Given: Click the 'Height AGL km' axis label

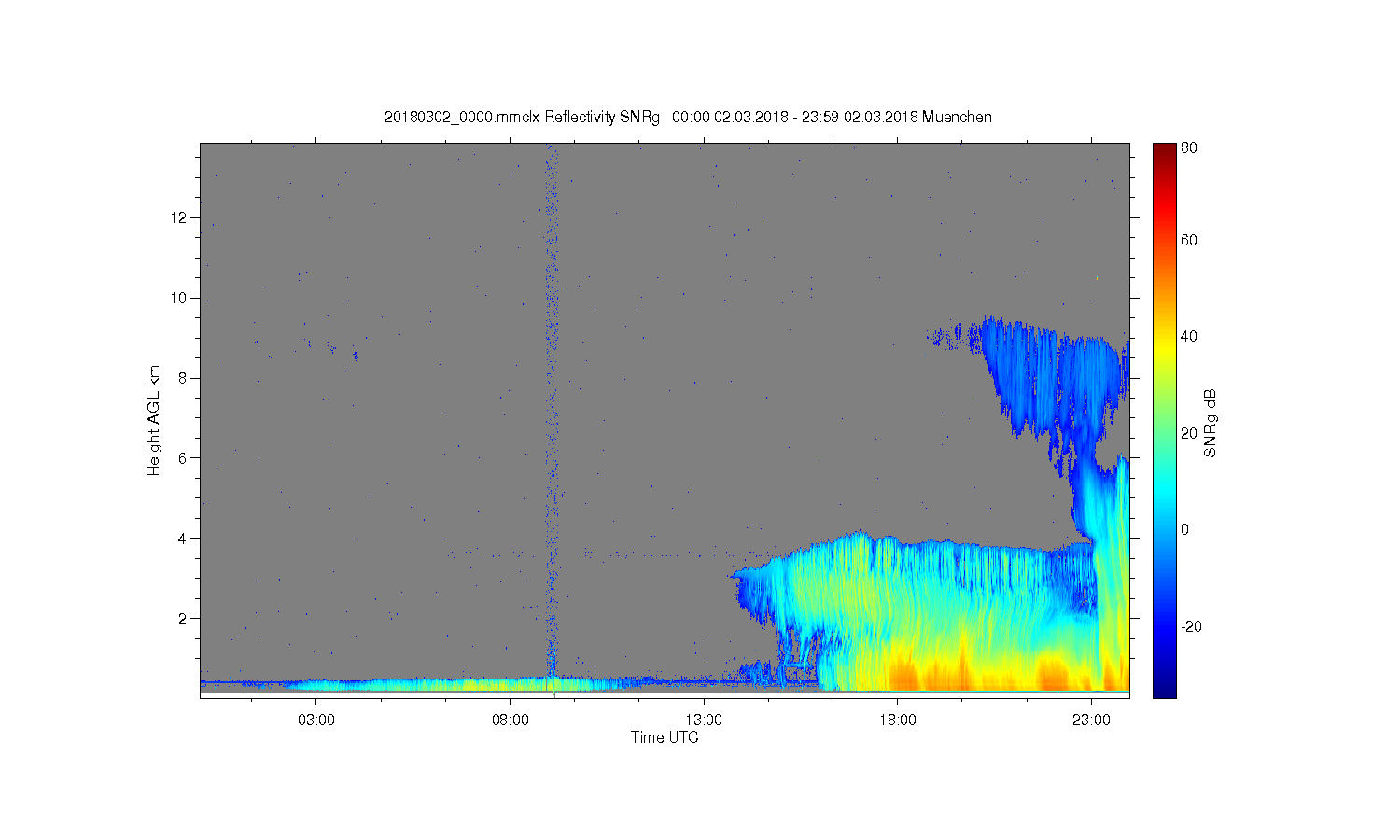Looking at the screenshot, I should (154, 420).
